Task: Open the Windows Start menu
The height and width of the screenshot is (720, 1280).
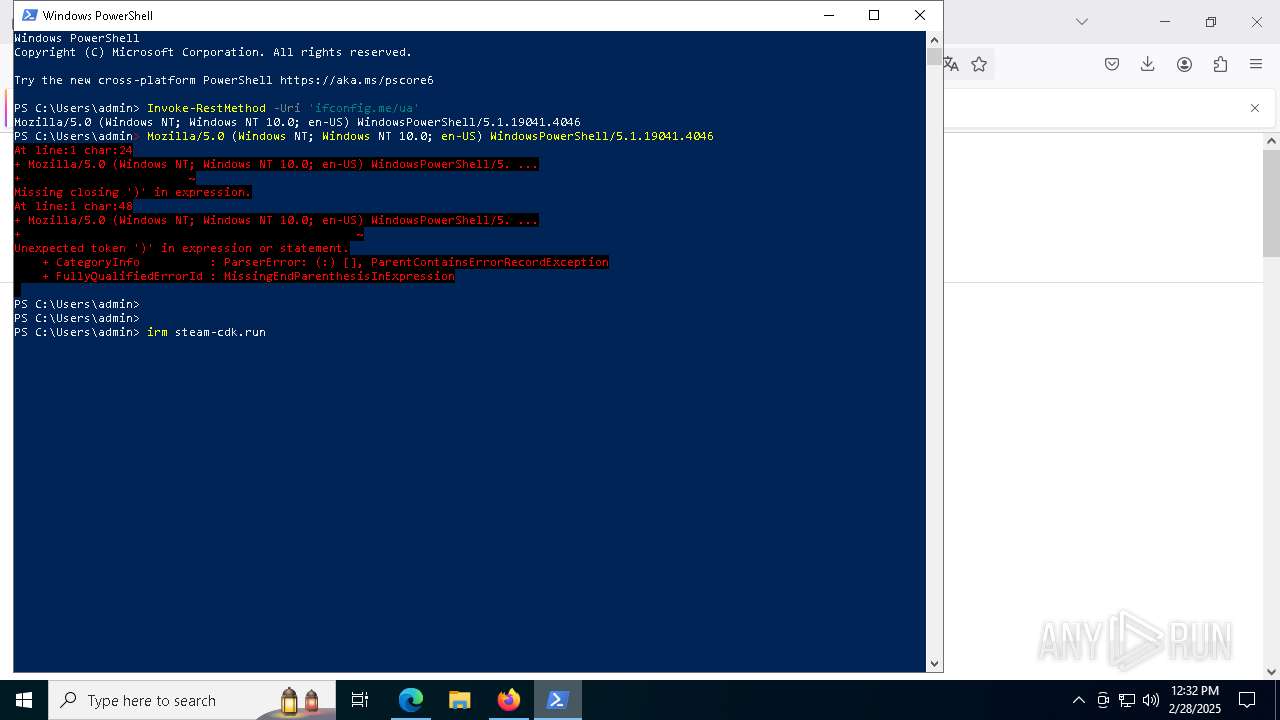Action: coord(24,700)
